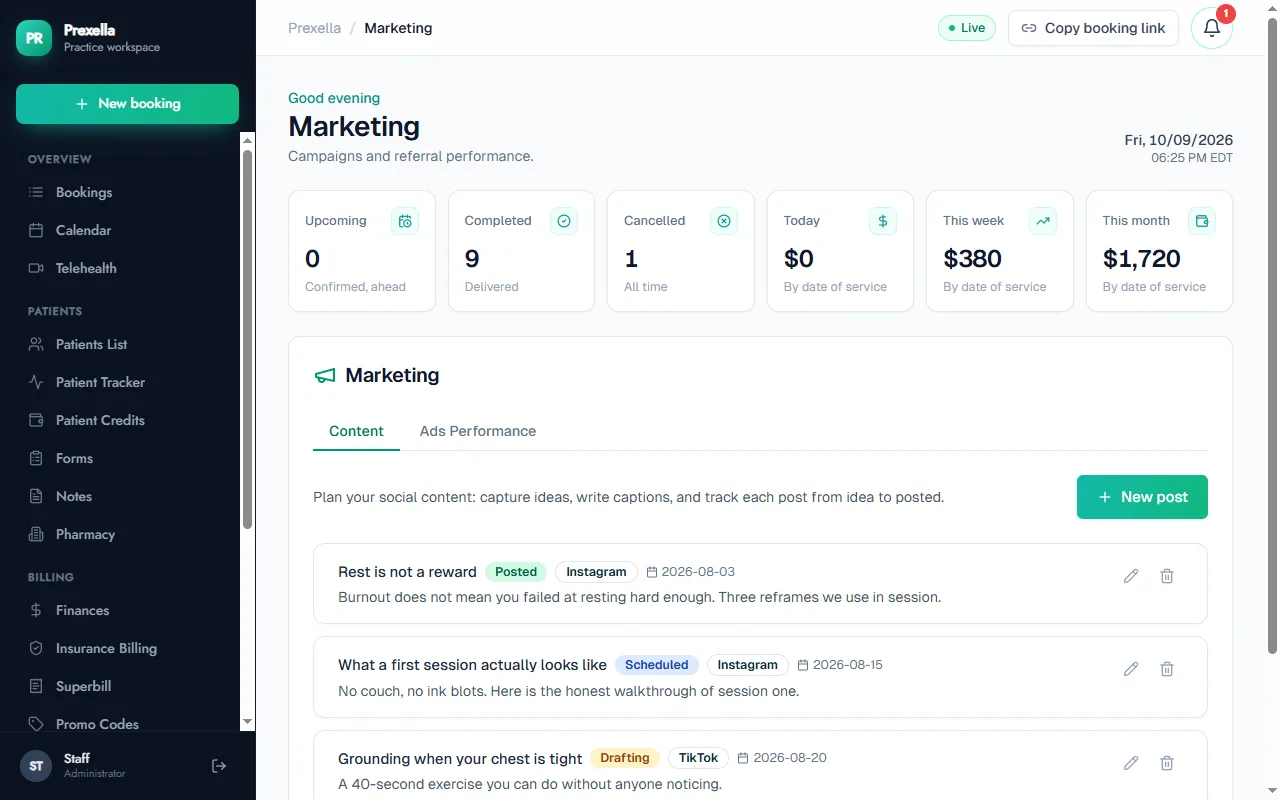1280x800 pixels.
Task: Open Patients List in the sidebar
Action: [128, 344]
